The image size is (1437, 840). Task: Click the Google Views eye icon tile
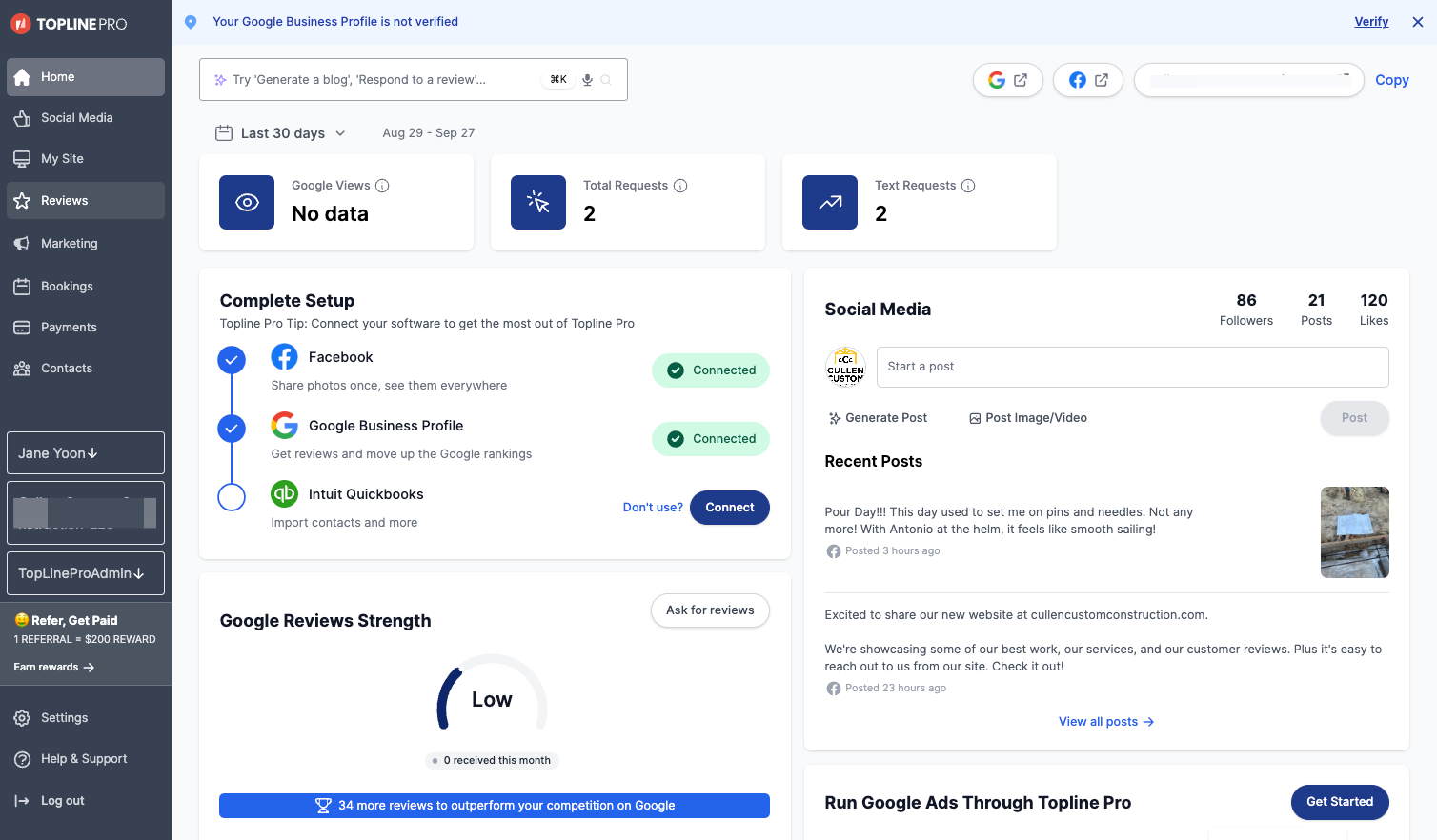point(247,203)
